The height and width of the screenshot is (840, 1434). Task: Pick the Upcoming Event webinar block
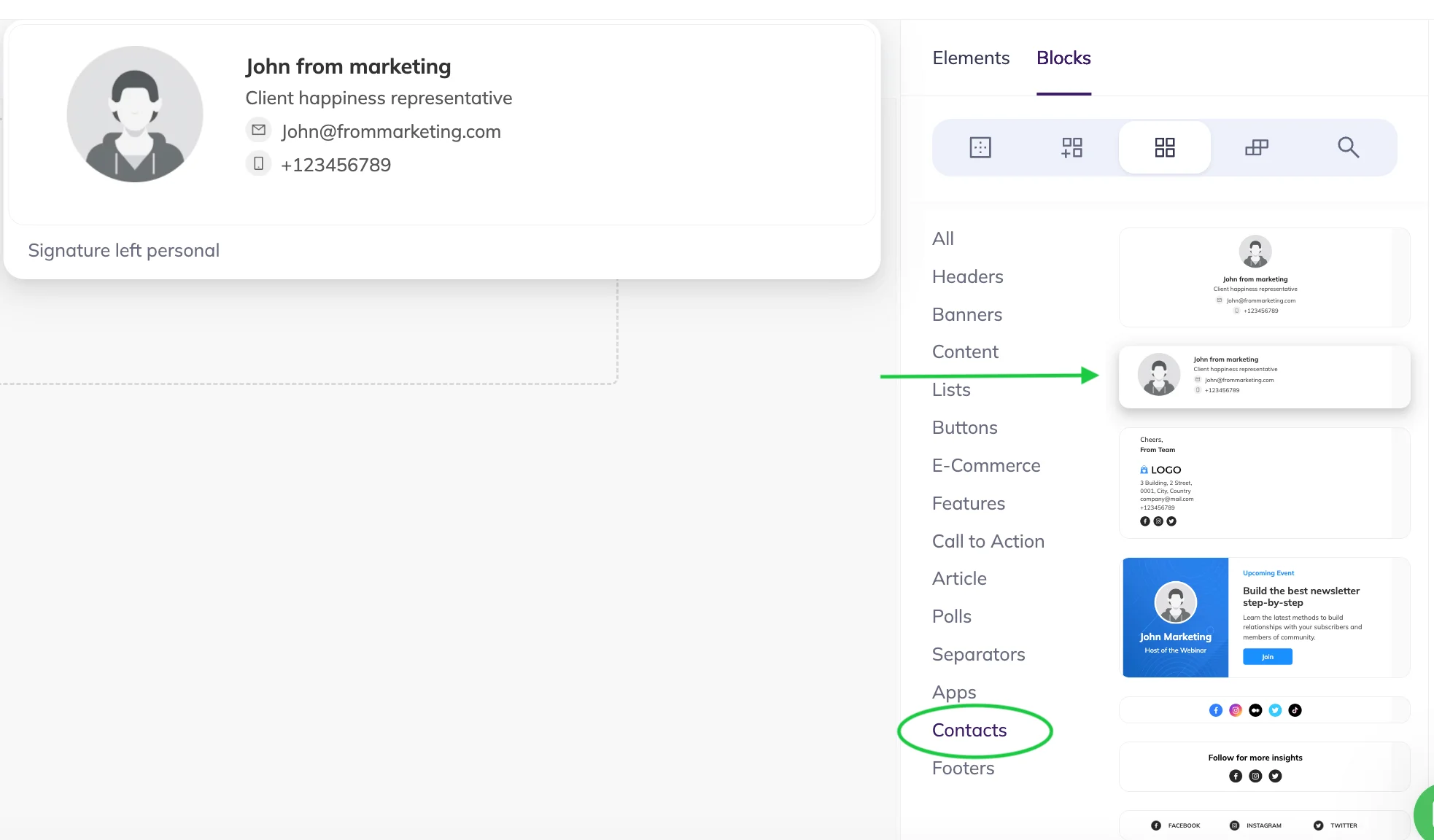[x=1264, y=618]
